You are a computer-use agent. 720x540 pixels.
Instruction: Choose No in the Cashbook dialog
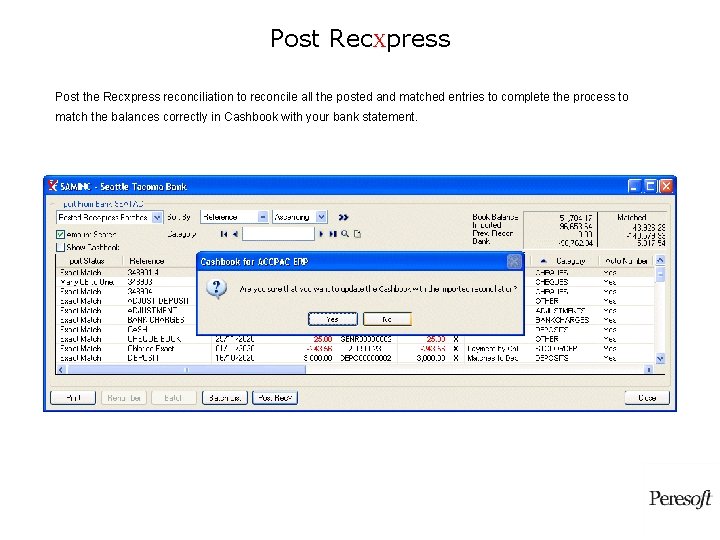(387, 319)
